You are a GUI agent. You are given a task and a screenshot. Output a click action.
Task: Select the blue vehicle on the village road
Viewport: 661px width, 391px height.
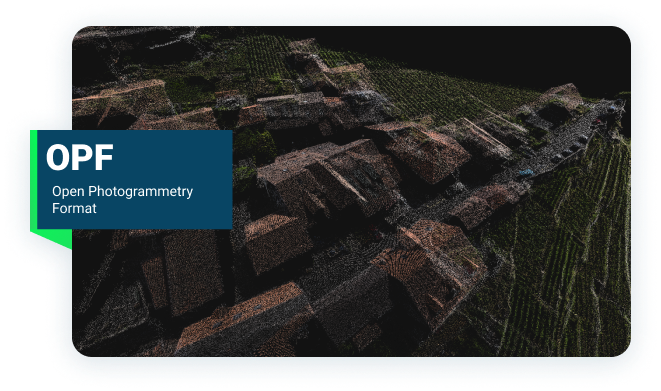coord(526,172)
